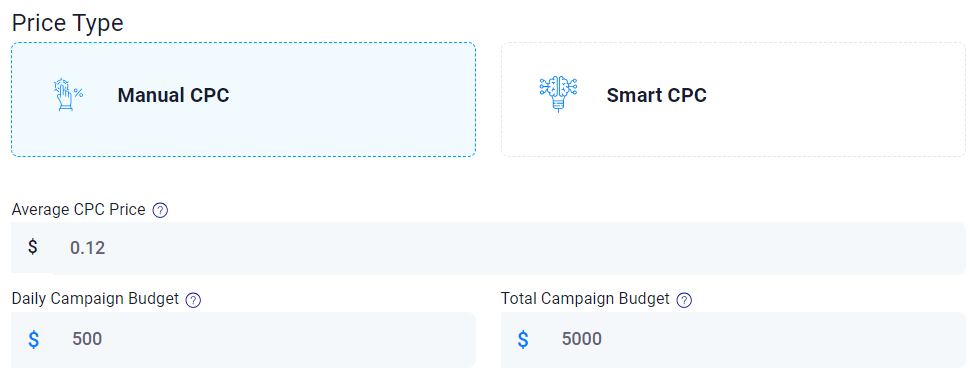
Task: Place cursor on the 0.12 value
Action: 88,249
